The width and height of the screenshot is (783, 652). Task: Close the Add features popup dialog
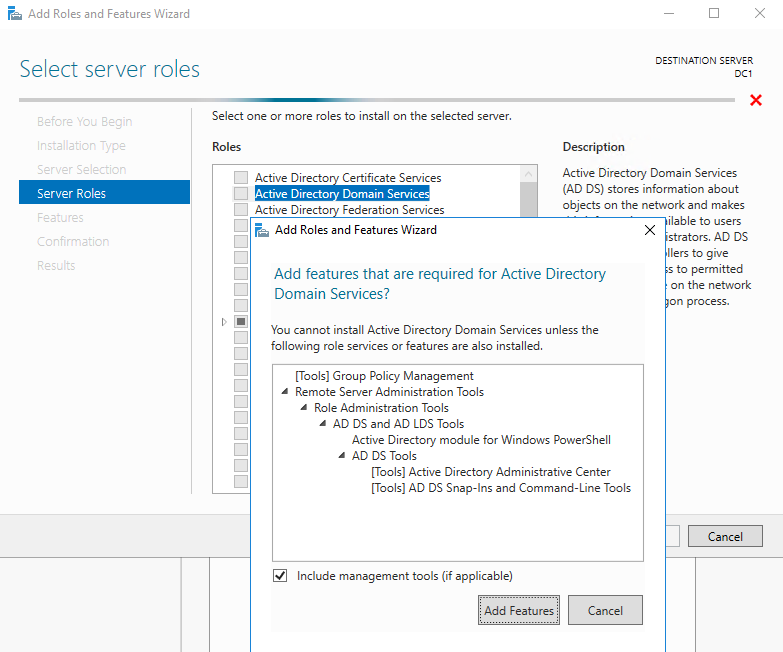(x=650, y=230)
